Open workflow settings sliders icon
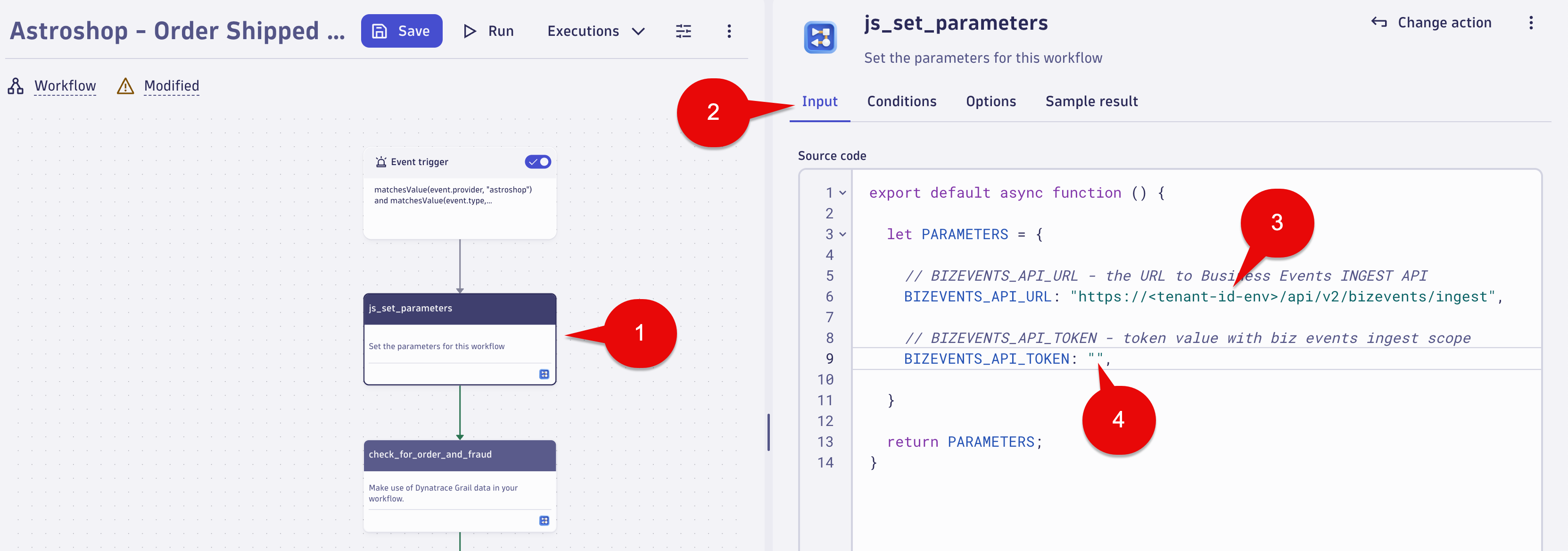1568x551 pixels. coord(683,31)
